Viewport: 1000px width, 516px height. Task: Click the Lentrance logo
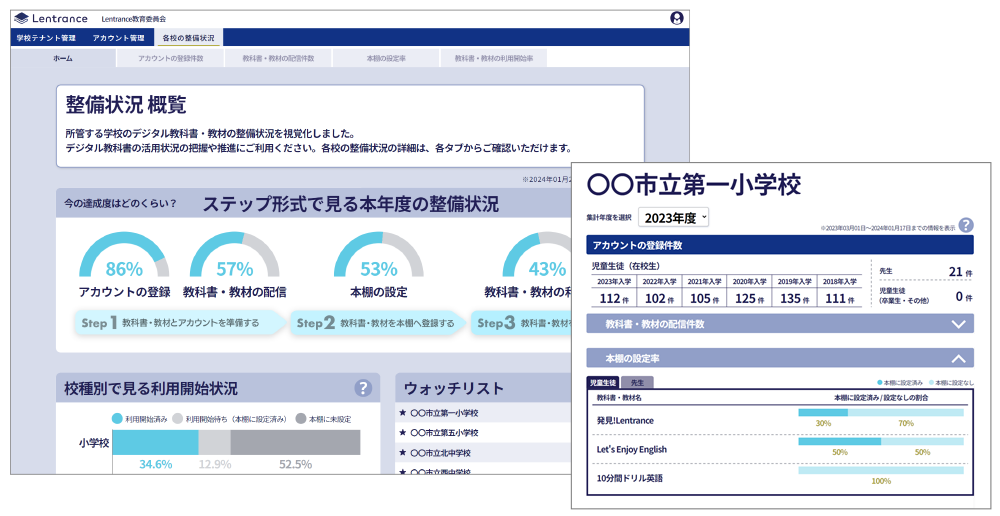tap(51, 18)
